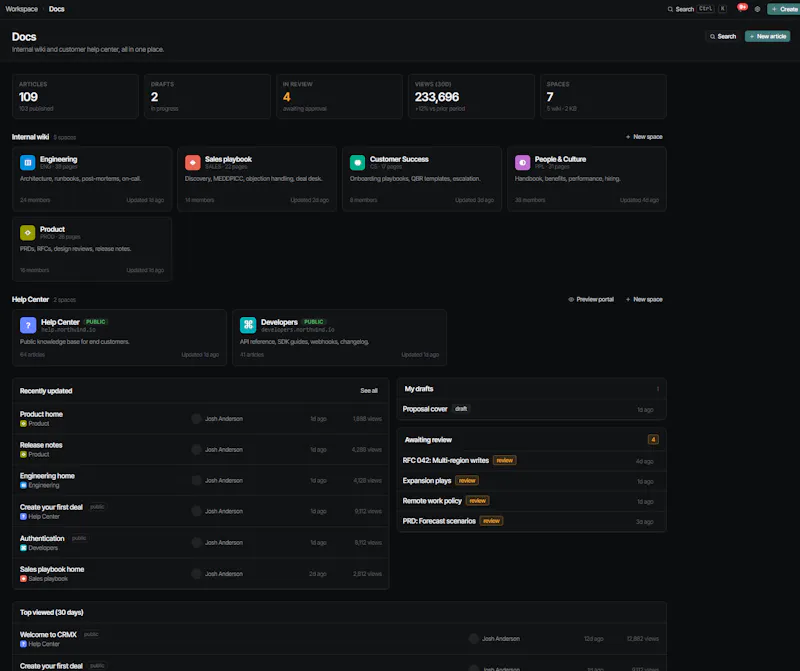Open Expansion plays review item
The image size is (800, 671).
[427, 481]
